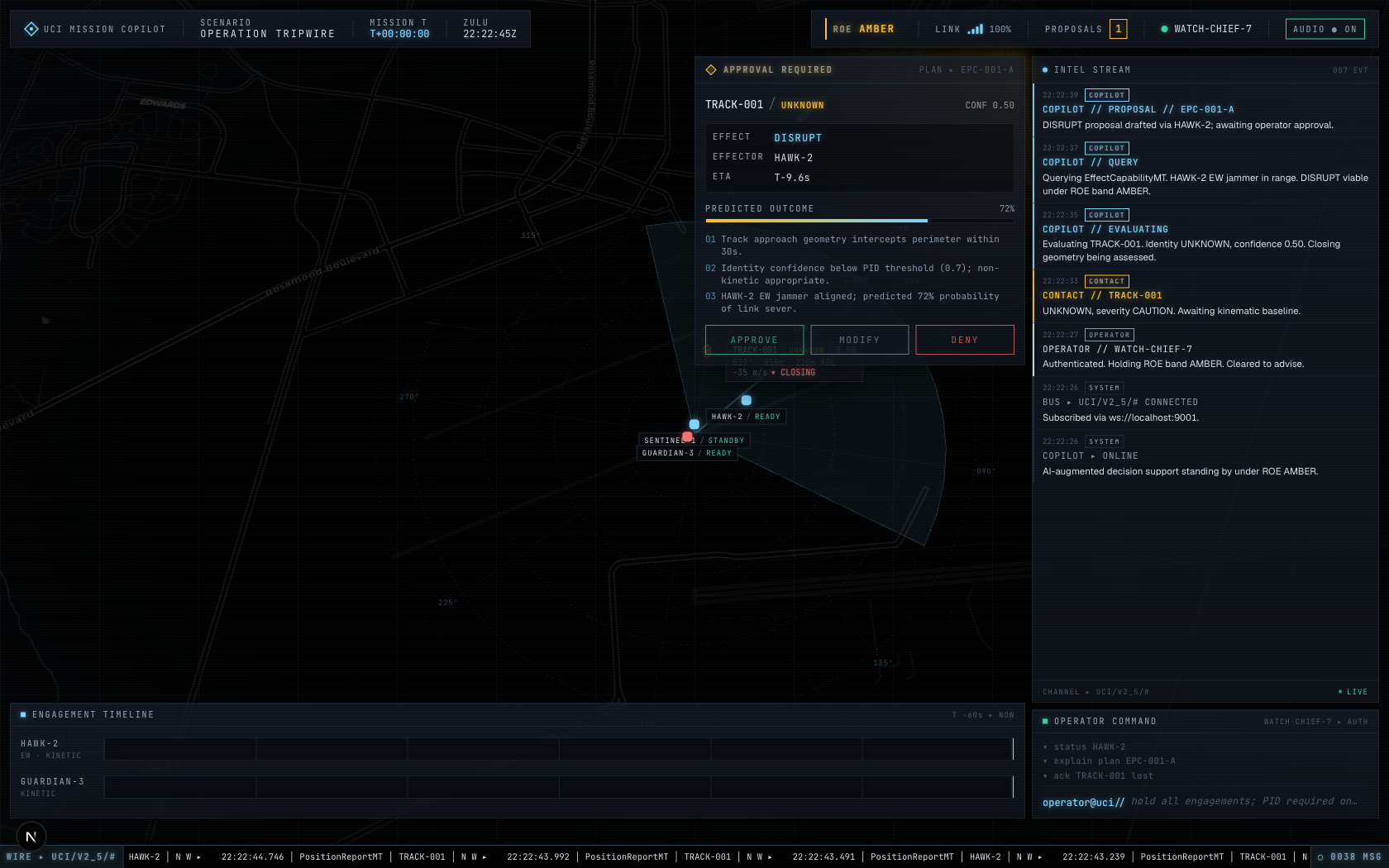
Task: Toggle the AUDIO ON switch
Action: pyautogui.click(x=1325, y=29)
